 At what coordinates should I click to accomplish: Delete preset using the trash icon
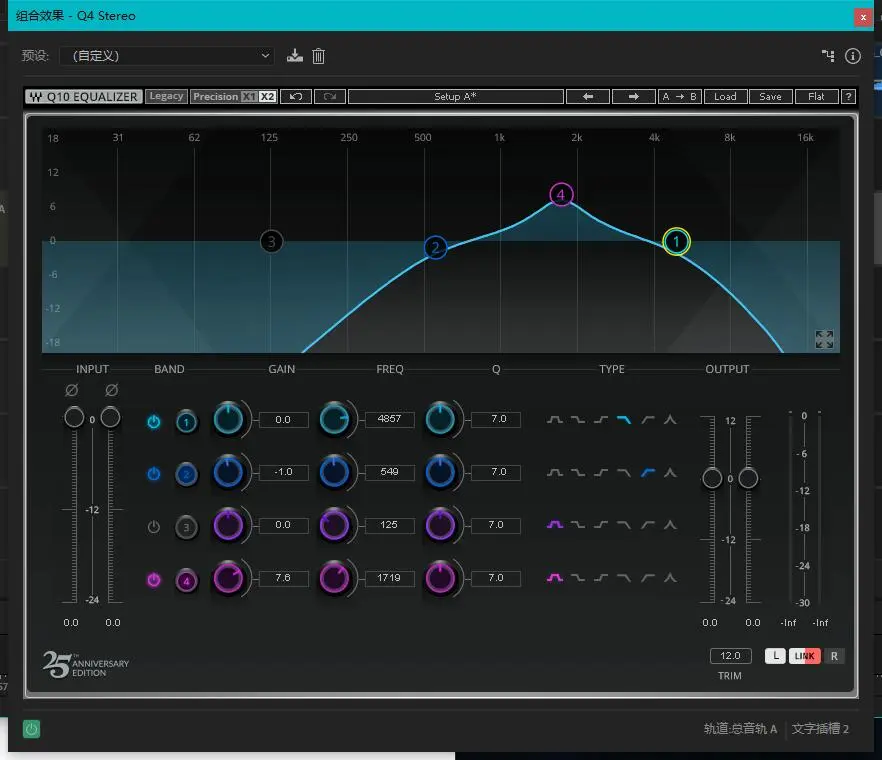(x=318, y=56)
